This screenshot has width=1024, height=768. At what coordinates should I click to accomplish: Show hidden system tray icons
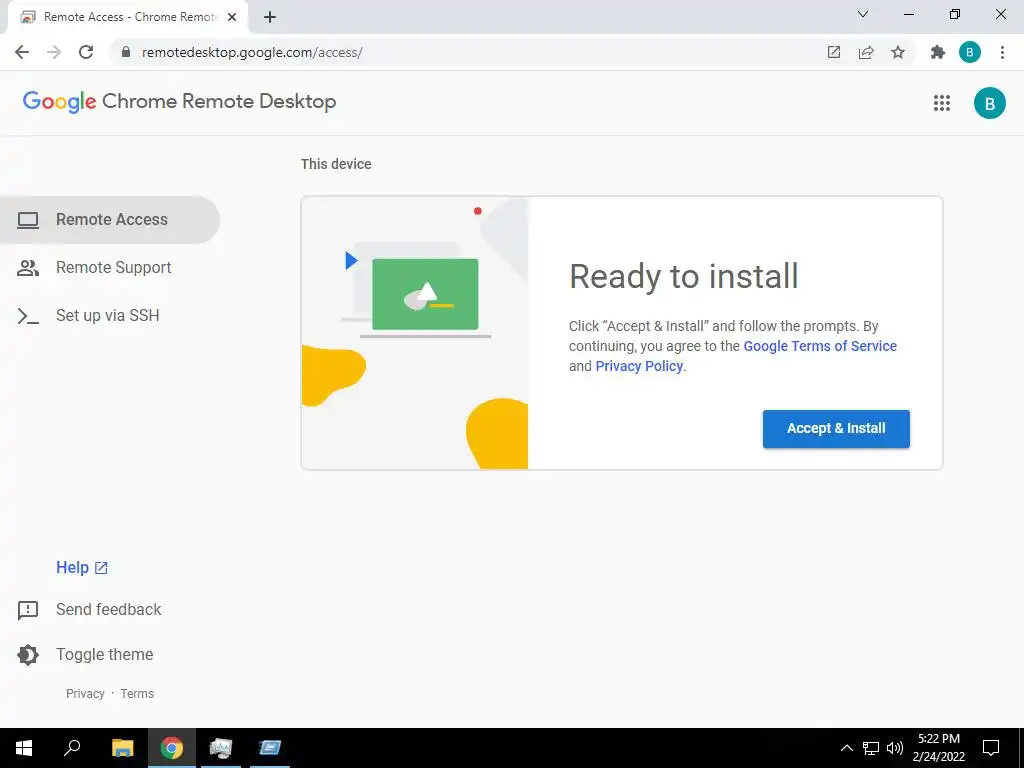click(x=846, y=748)
